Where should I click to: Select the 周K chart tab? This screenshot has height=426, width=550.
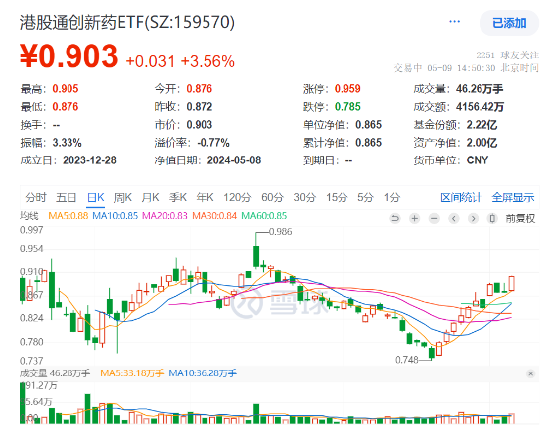(123, 198)
